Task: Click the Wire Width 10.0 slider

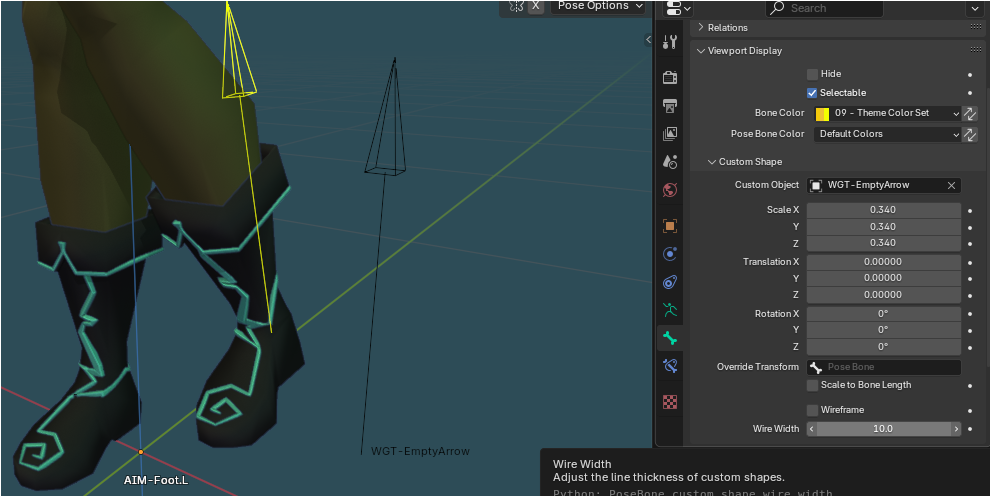Action: tap(884, 429)
